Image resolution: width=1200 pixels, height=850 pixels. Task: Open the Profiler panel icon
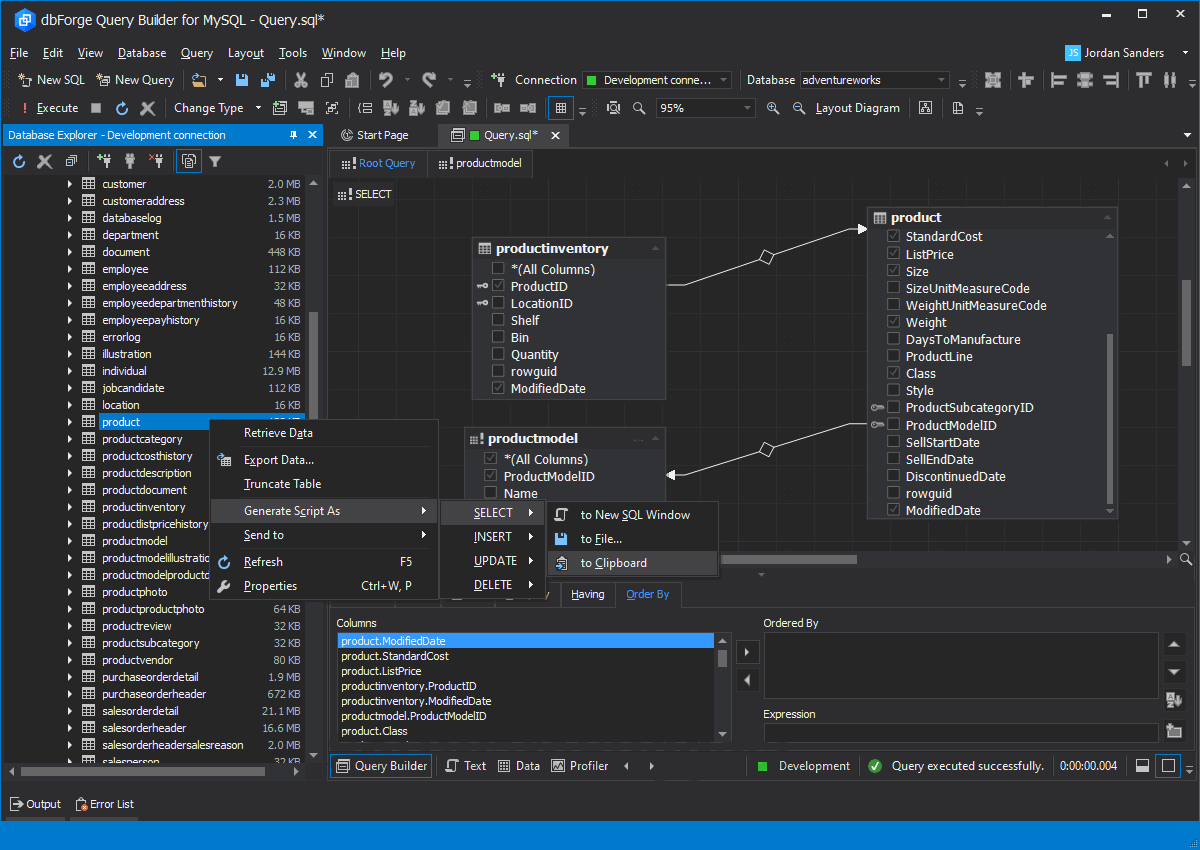point(556,765)
